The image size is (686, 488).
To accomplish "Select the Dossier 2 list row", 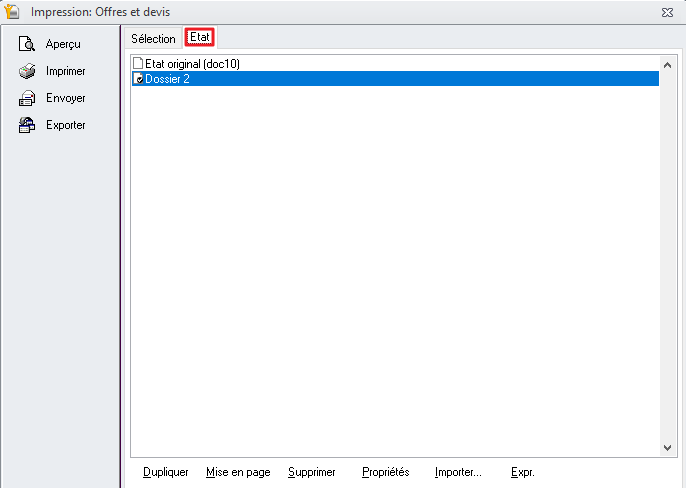I will 400,79.
